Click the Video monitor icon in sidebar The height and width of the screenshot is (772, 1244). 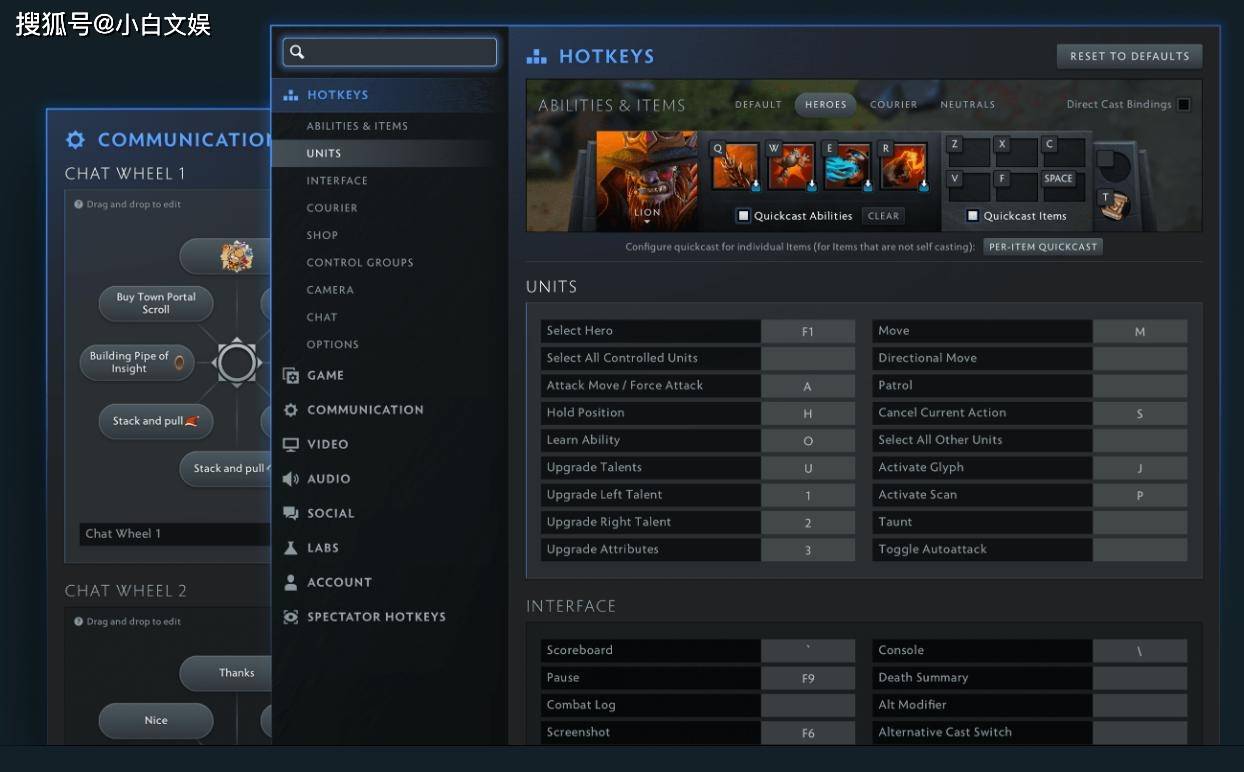pos(290,444)
